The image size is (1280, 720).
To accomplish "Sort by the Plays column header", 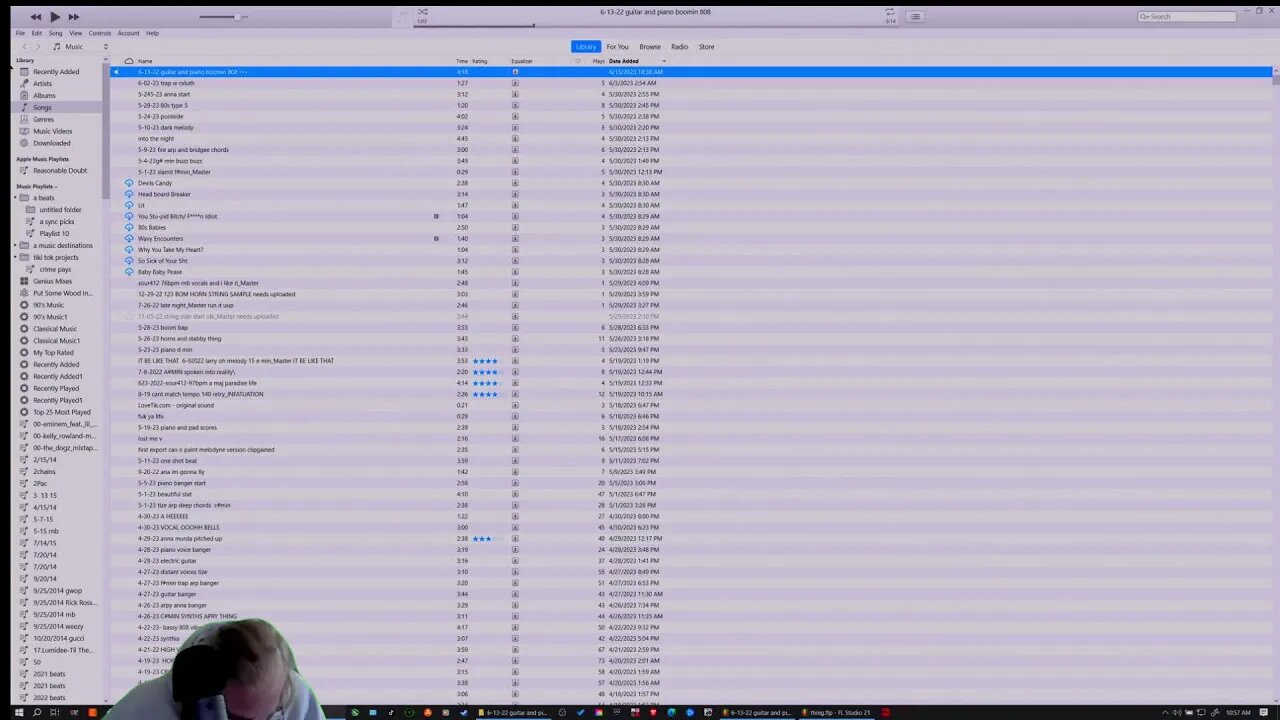I will [598, 61].
